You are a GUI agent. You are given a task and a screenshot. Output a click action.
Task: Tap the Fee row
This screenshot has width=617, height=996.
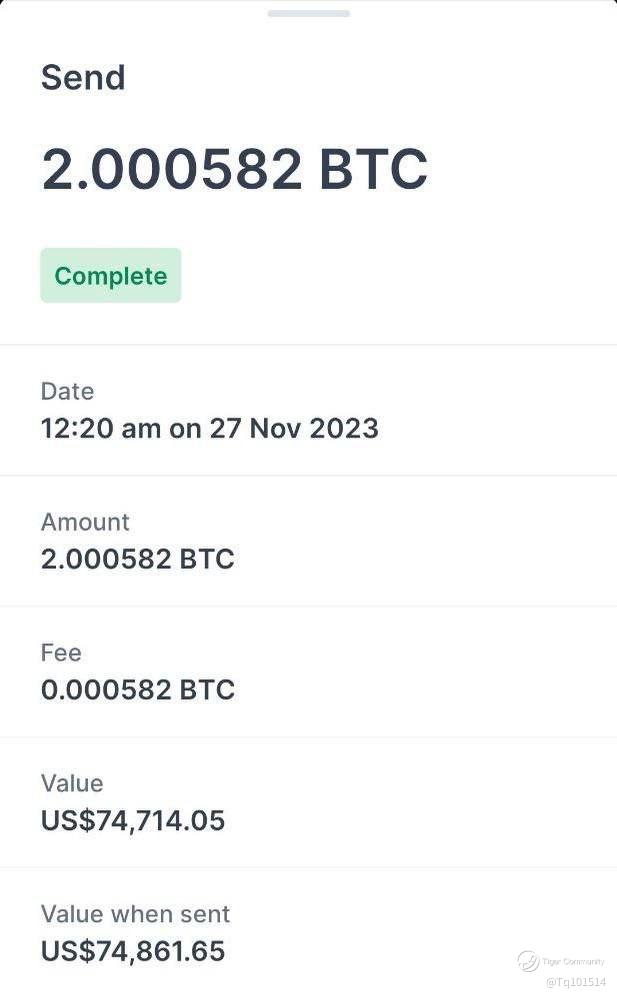coord(308,672)
